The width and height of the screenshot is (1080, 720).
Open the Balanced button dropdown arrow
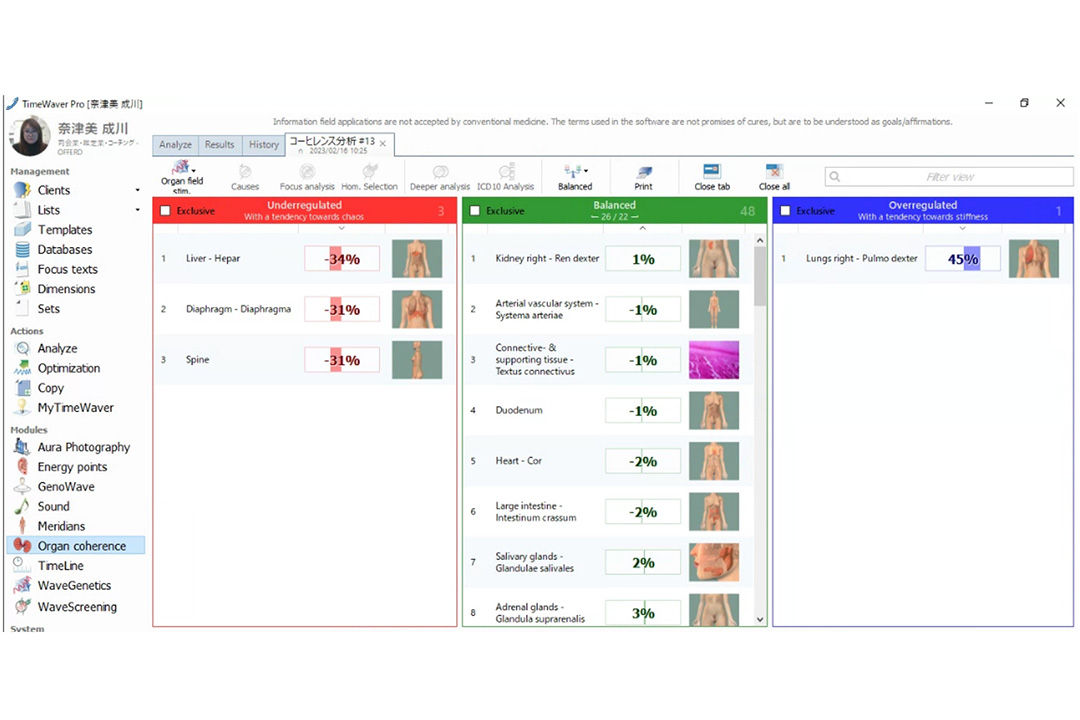(586, 171)
